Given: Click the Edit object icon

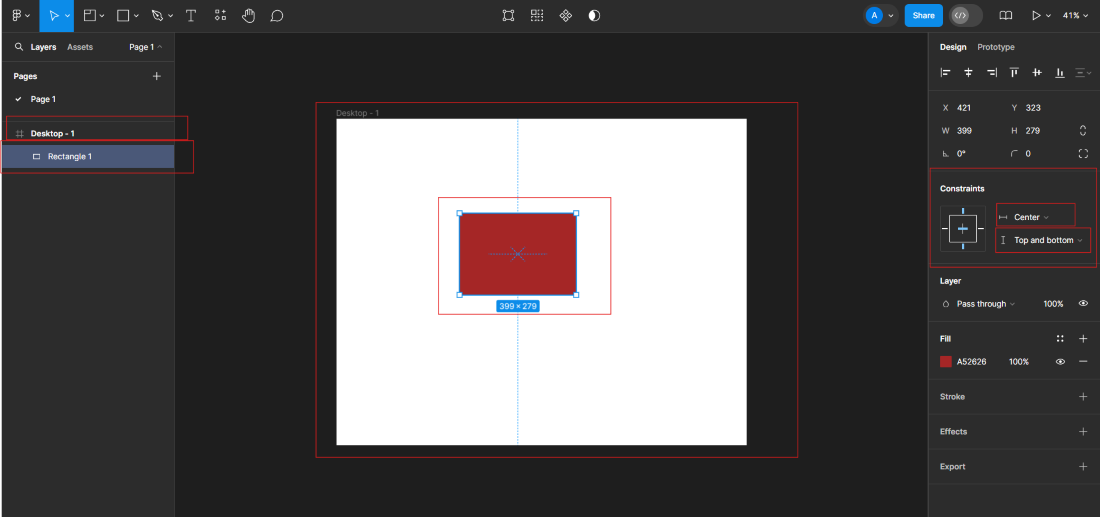Looking at the screenshot, I should point(509,15).
